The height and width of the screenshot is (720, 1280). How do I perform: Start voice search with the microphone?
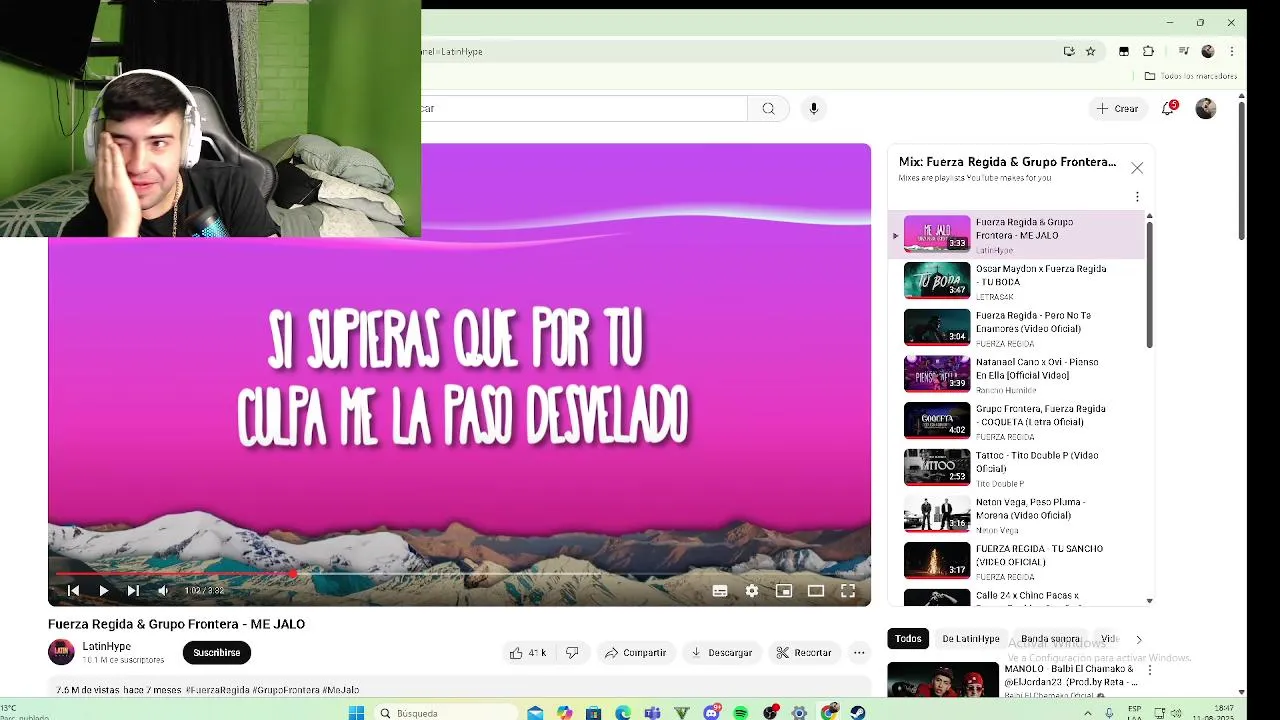(x=813, y=108)
